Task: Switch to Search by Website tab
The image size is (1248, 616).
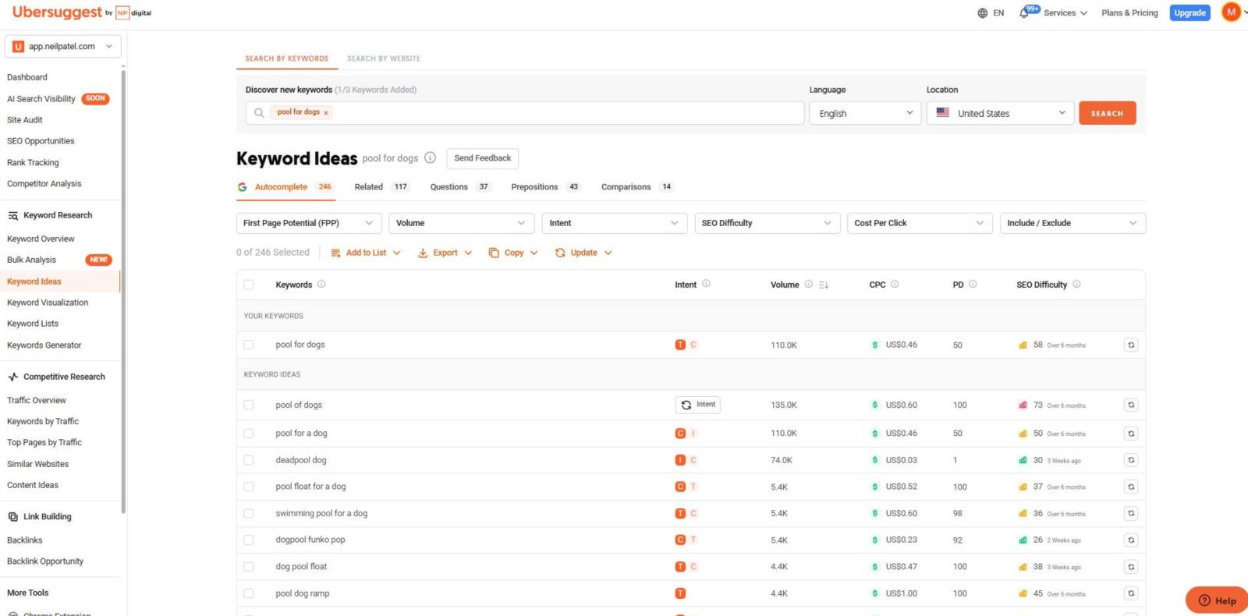Action: [384, 58]
